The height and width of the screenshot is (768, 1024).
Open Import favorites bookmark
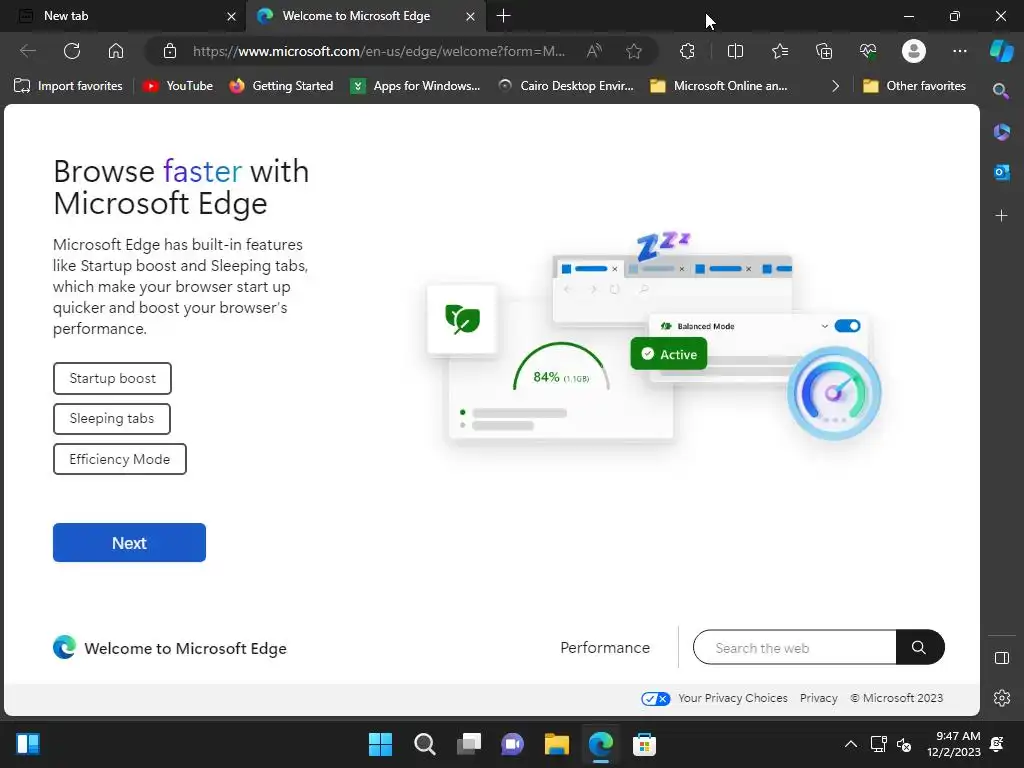68,86
